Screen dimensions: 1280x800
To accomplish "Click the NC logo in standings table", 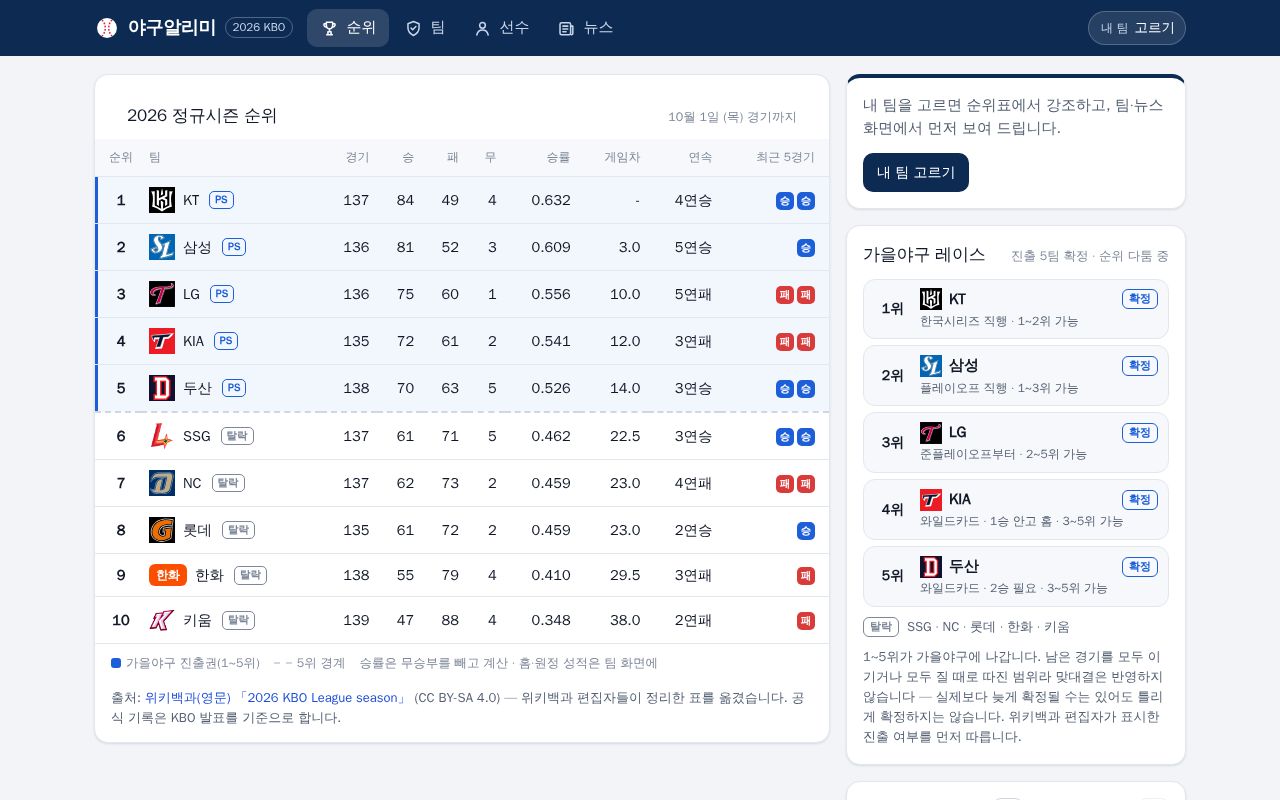I will click(x=162, y=483).
